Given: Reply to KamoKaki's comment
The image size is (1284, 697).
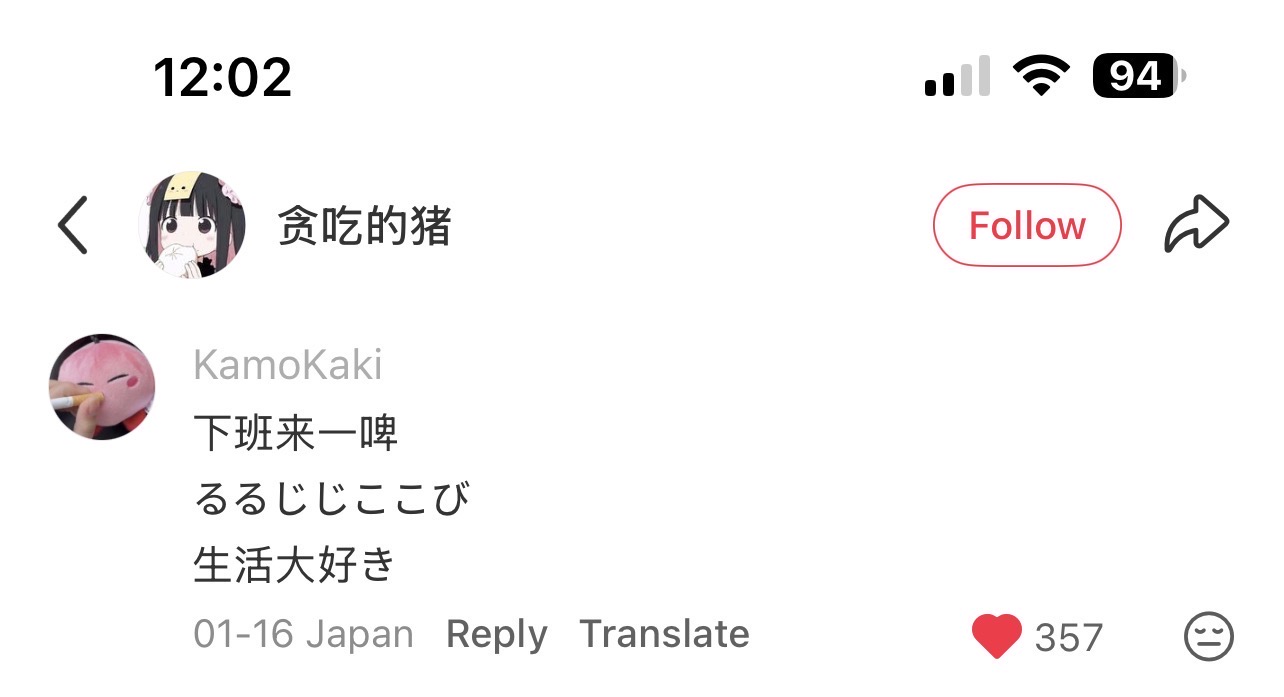Looking at the screenshot, I should [x=496, y=635].
